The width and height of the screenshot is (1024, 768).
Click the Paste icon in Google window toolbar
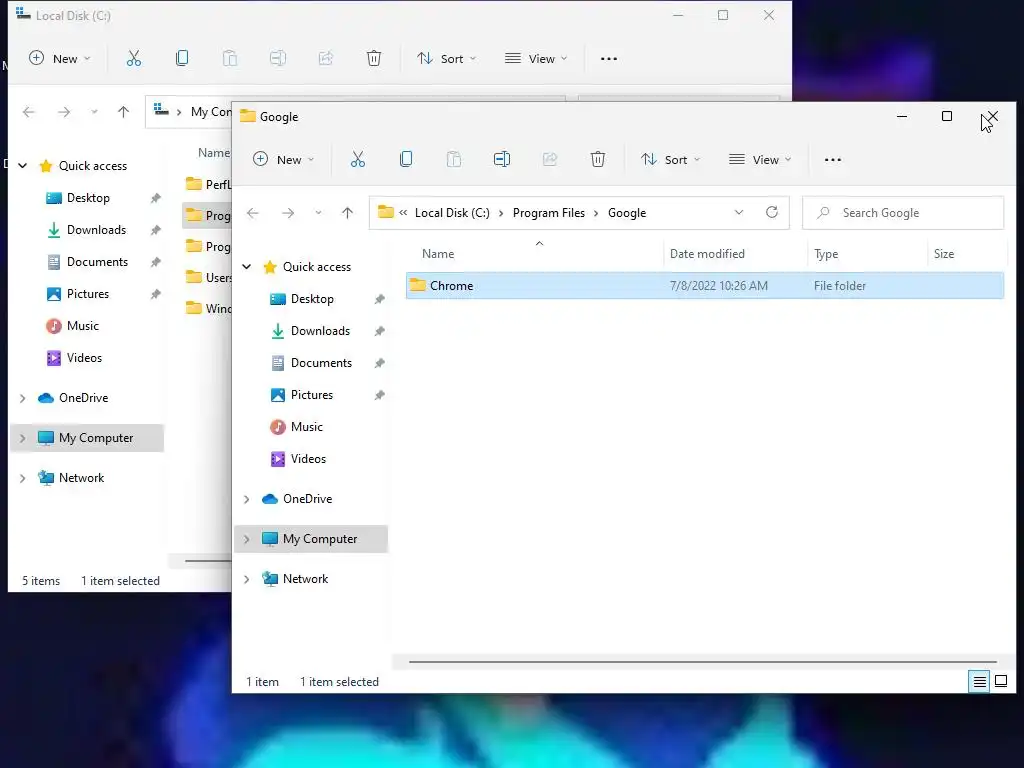454,159
